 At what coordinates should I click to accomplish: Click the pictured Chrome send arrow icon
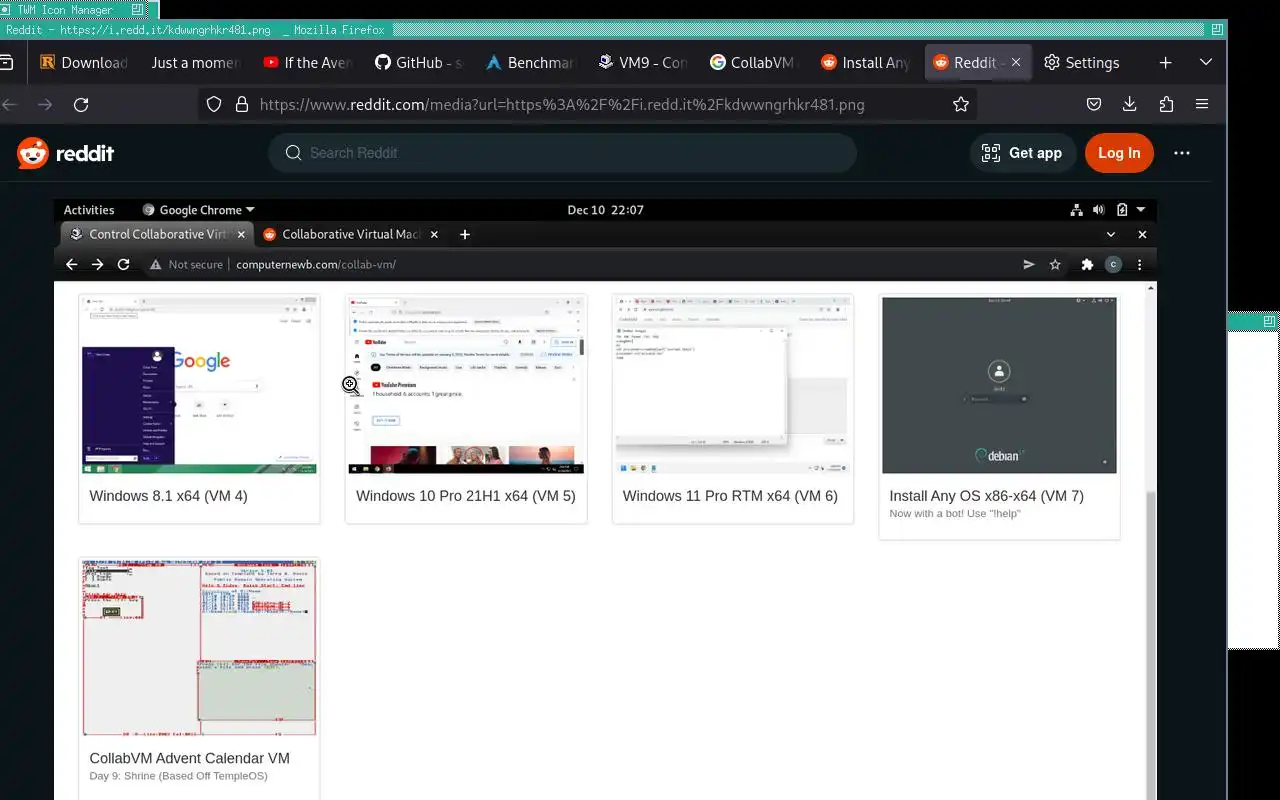tap(1028, 265)
